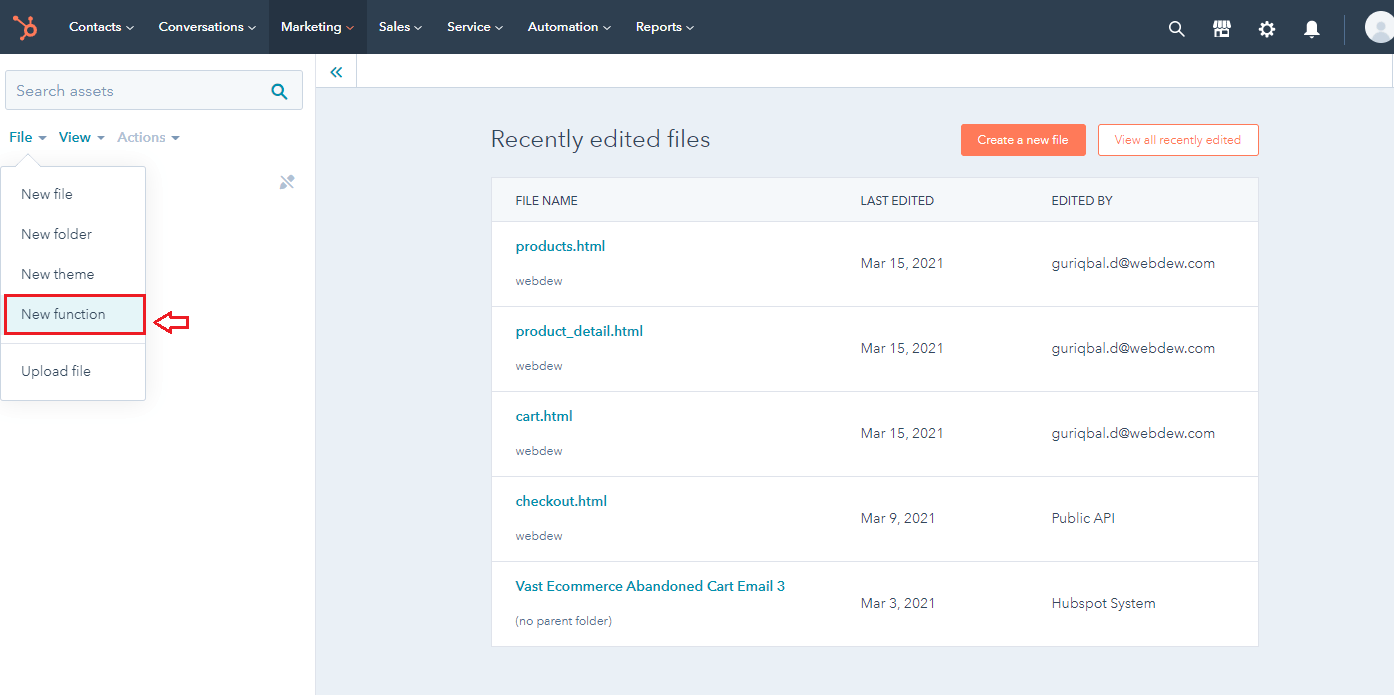
Task: Open the App Marketplace
Action: 1221,29
